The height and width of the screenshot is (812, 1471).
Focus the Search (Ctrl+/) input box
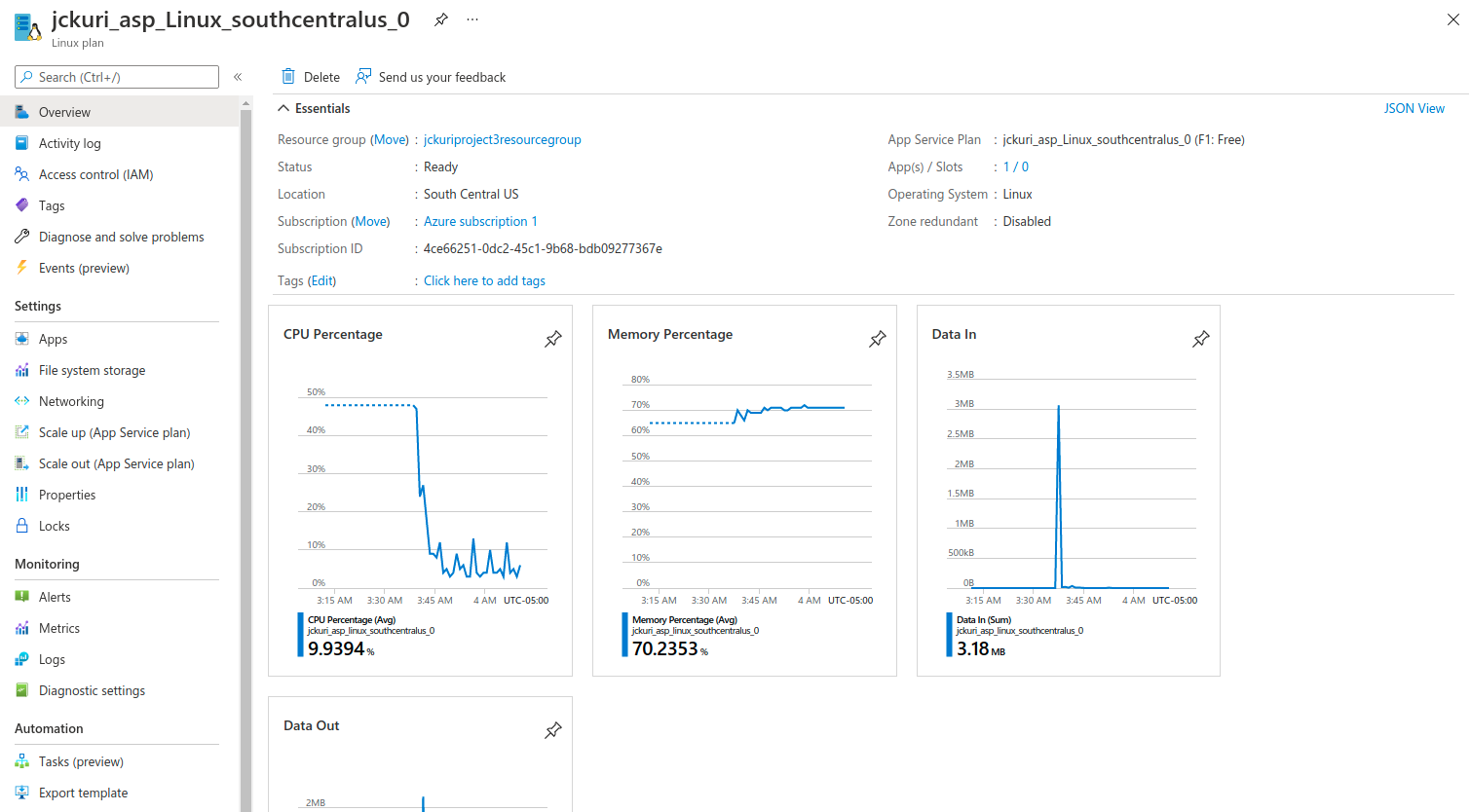(x=117, y=77)
